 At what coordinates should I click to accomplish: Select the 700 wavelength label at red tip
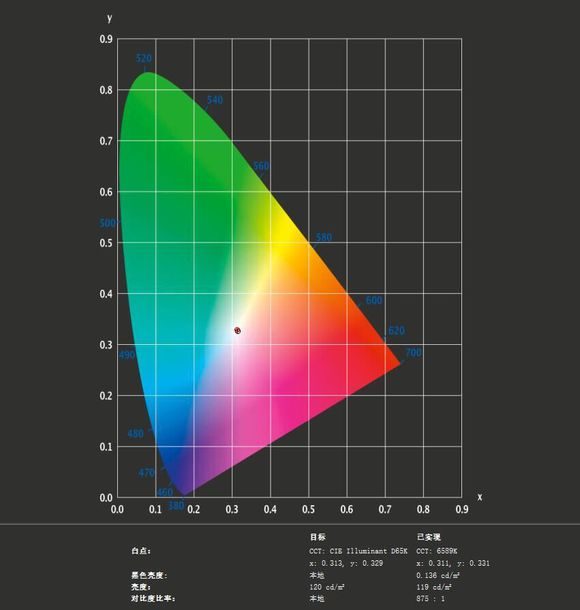pyautogui.click(x=414, y=352)
